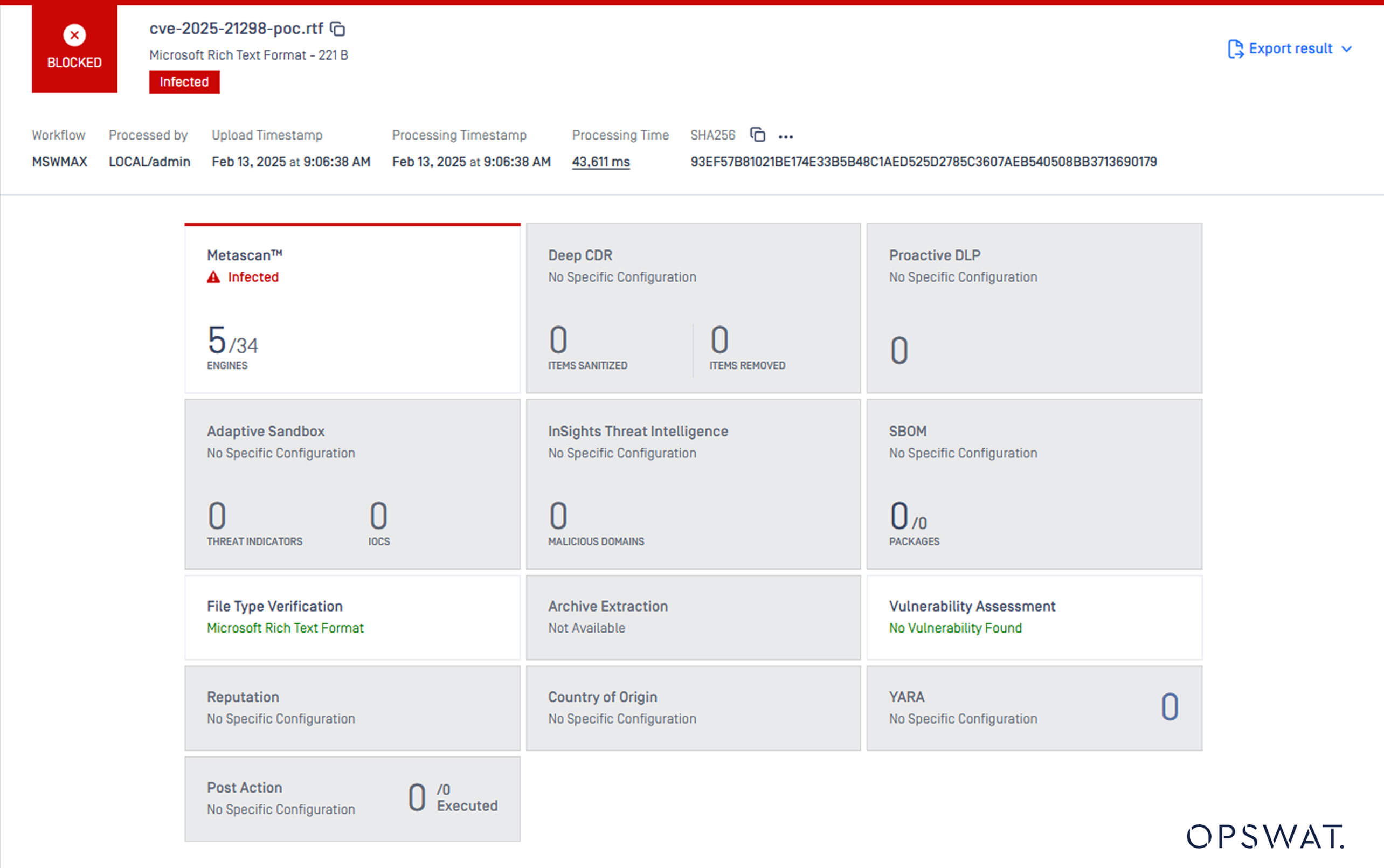This screenshot has width=1384, height=868.
Task: Open more hash options via ellipsis icon
Action: coord(786,136)
